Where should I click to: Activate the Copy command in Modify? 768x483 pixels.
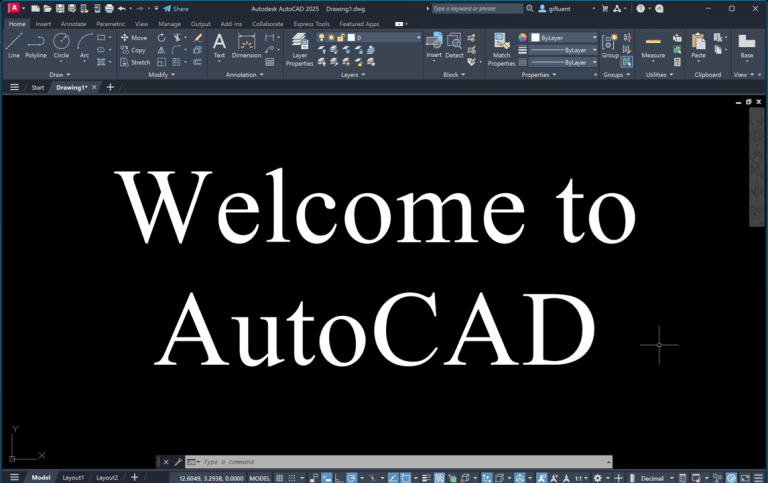[133, 50]
